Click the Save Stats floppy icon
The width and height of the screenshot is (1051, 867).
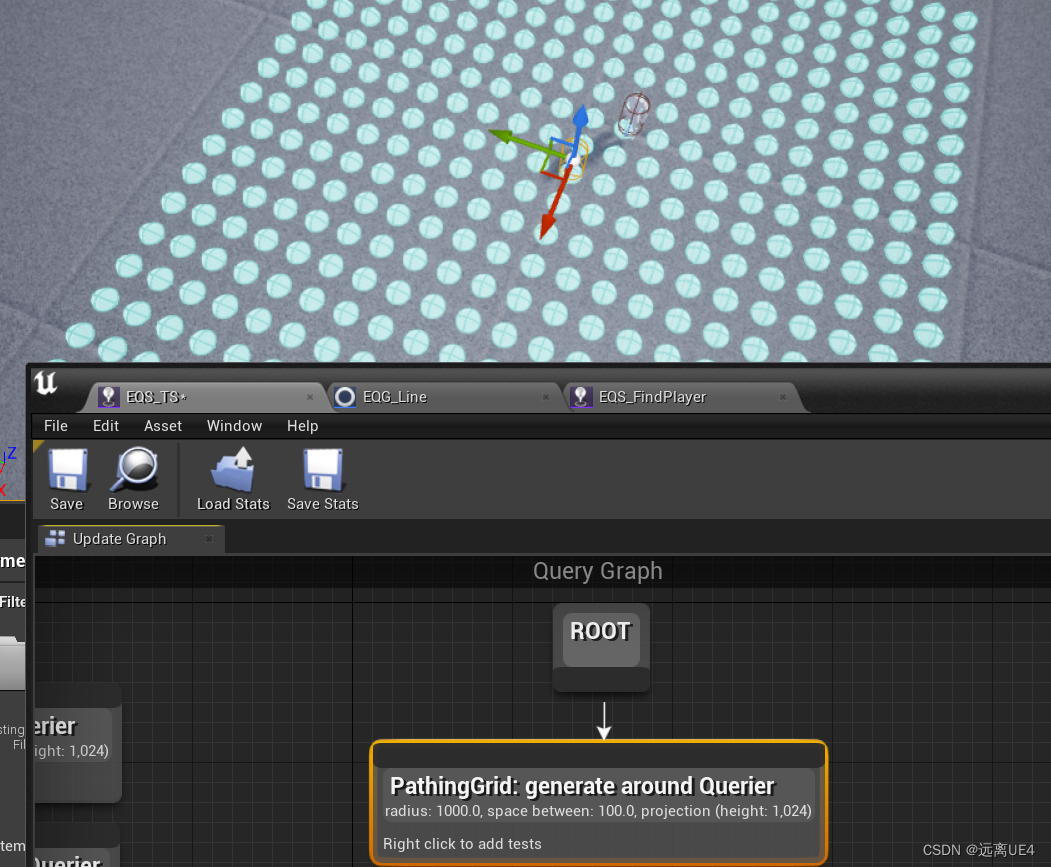pos(322,470)
